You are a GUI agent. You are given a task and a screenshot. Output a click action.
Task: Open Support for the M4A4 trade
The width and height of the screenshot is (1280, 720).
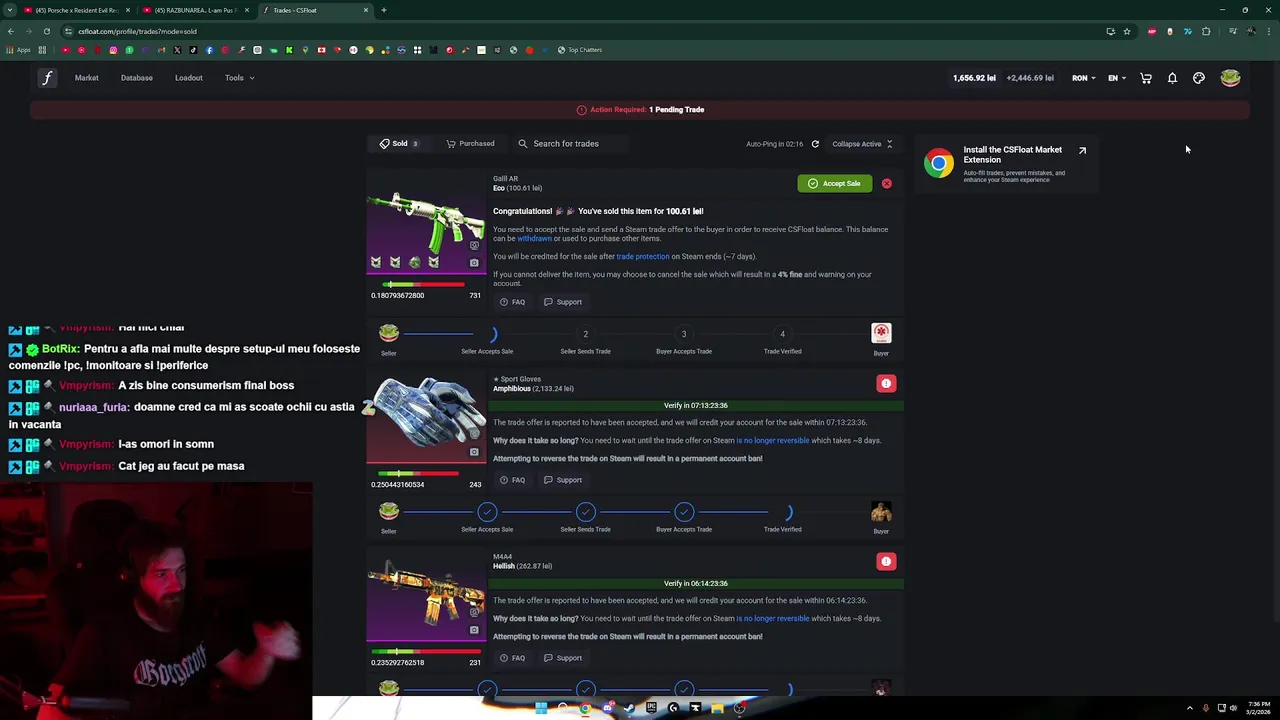pyautogui.click(x=563, y=658)
